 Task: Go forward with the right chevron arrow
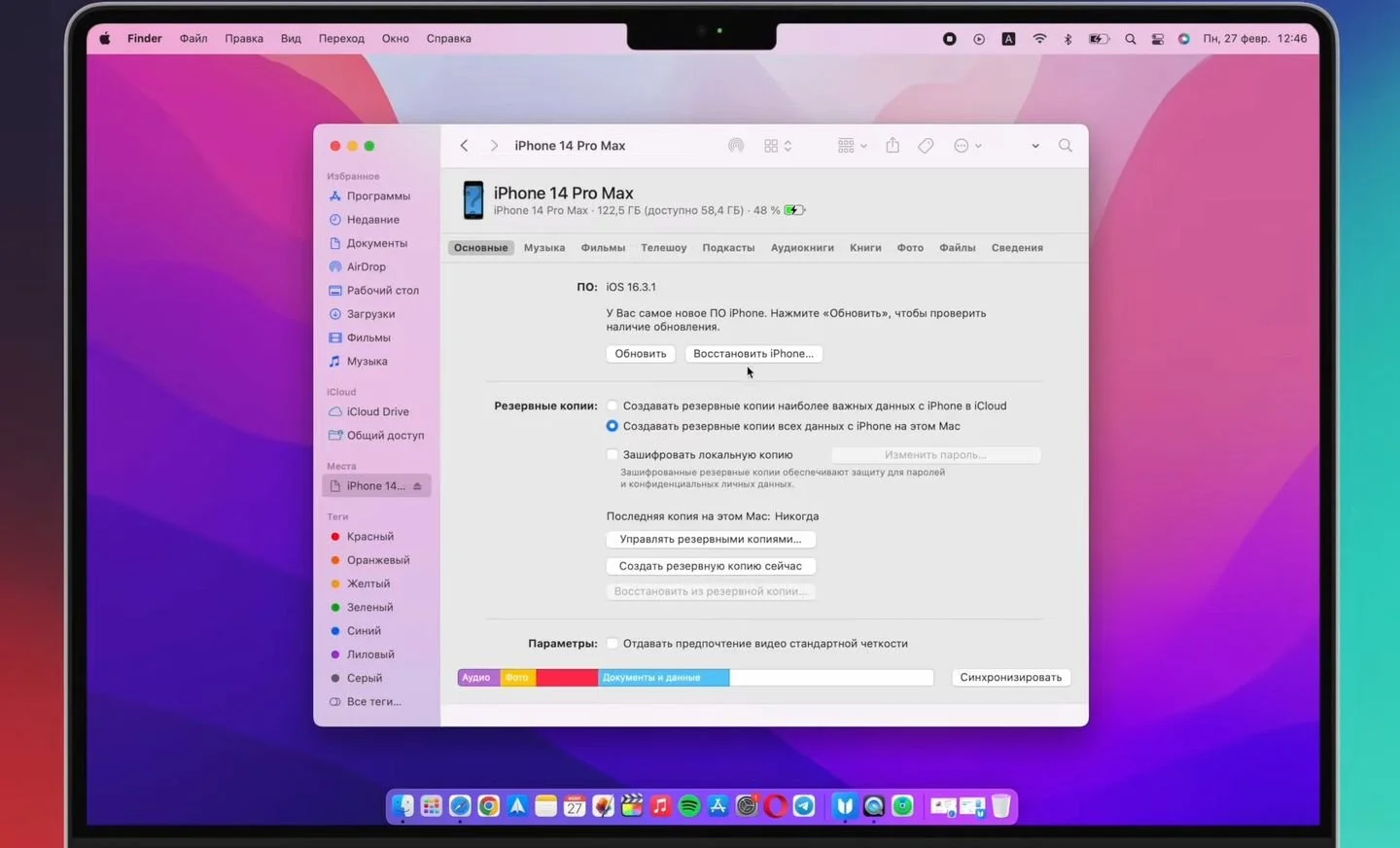tap(494, 146)
